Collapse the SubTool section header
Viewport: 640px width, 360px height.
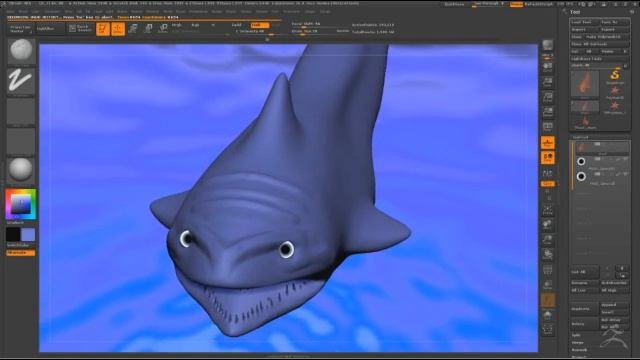coord(580,138)
